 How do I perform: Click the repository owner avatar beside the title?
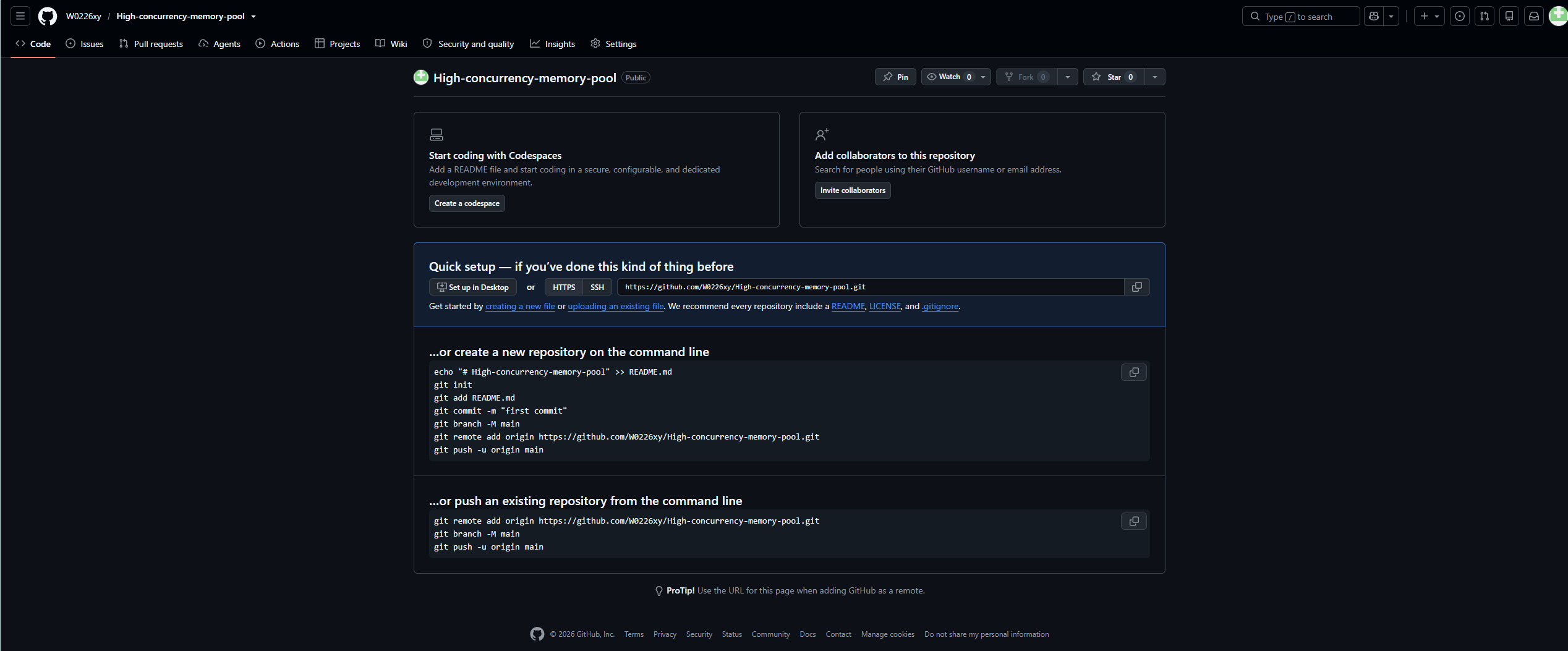[x=421, y=77]
